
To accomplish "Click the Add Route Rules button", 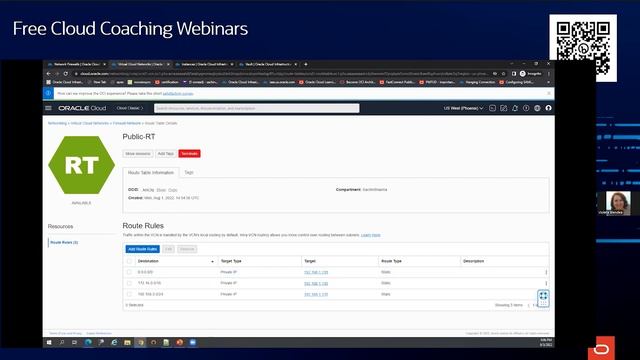I will tap(142, 249).
